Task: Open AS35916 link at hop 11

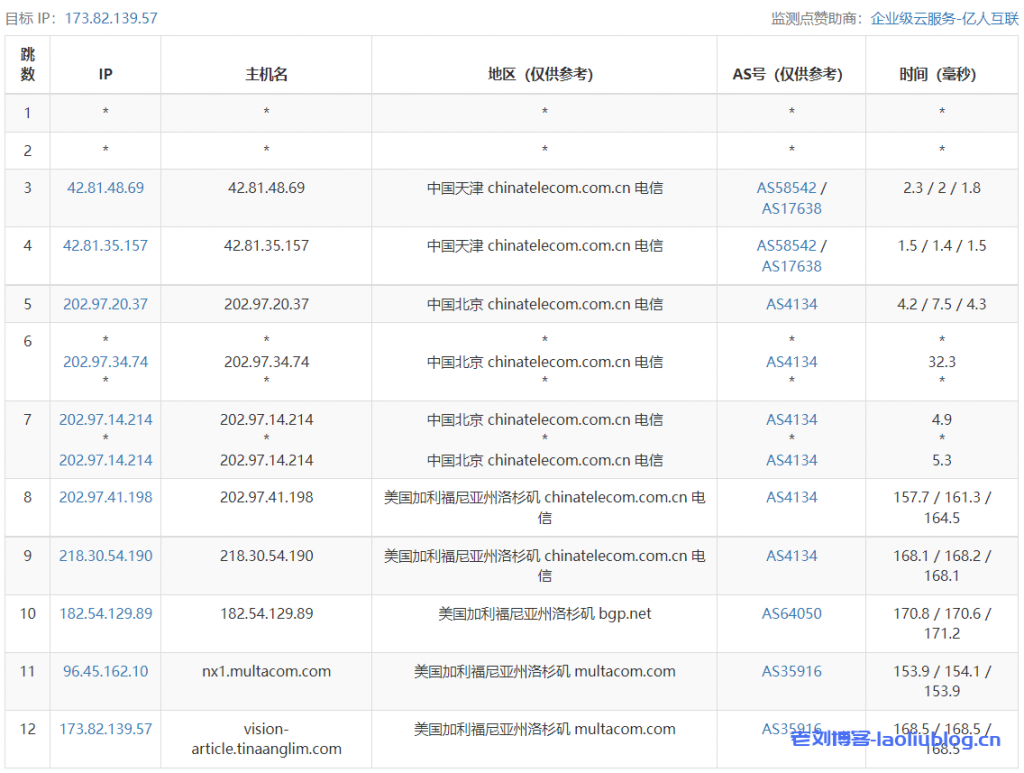Action: pos(791,671)
